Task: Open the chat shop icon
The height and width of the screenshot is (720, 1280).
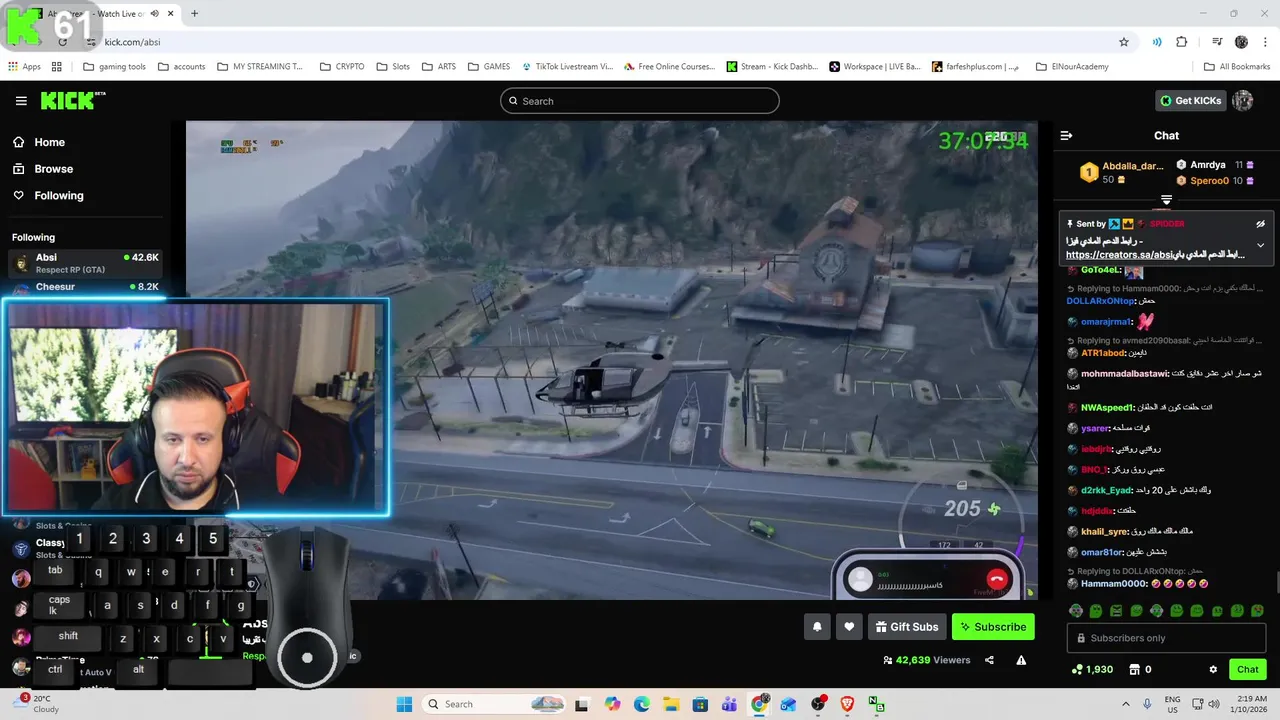Action: [1135, 669]
